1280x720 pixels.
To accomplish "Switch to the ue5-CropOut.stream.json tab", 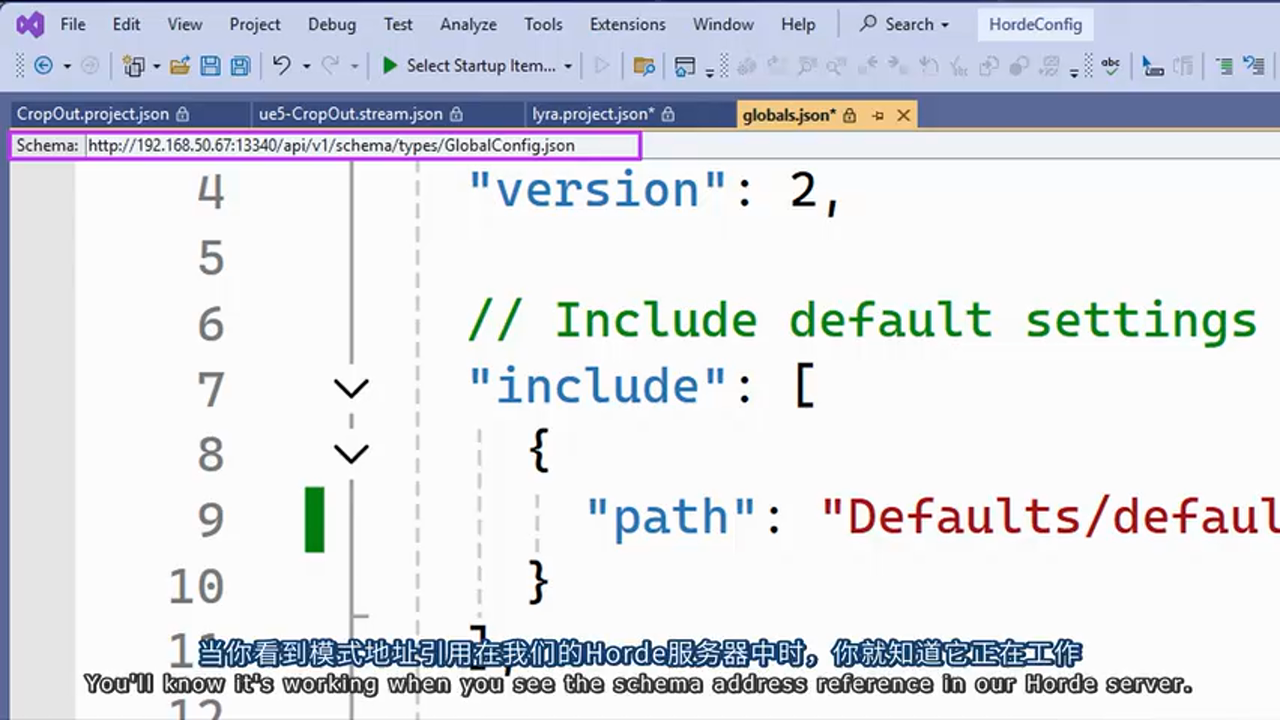I will pyautogui.click(x=350, y=114).
